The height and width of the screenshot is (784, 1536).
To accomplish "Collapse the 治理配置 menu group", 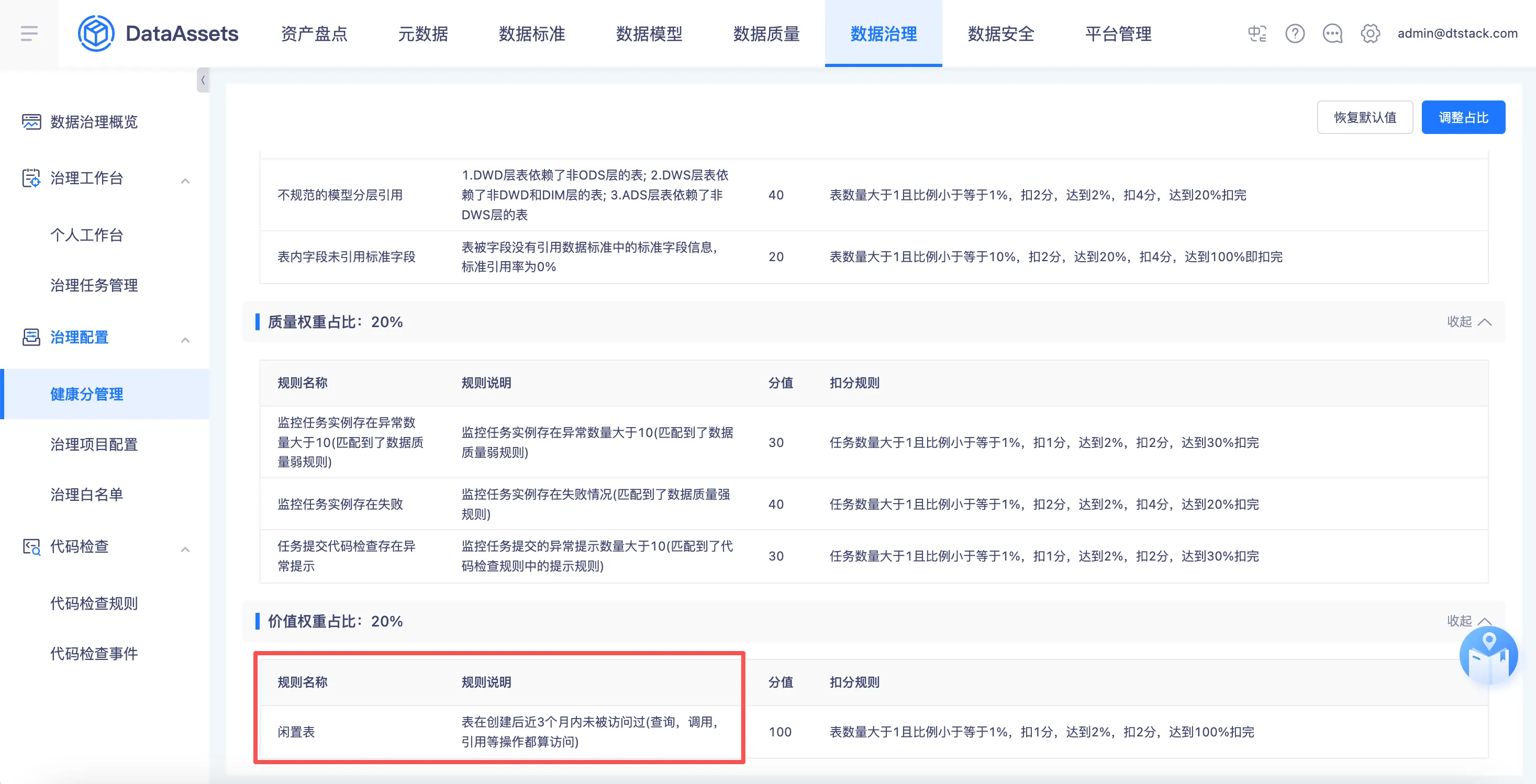I will 185,339.
